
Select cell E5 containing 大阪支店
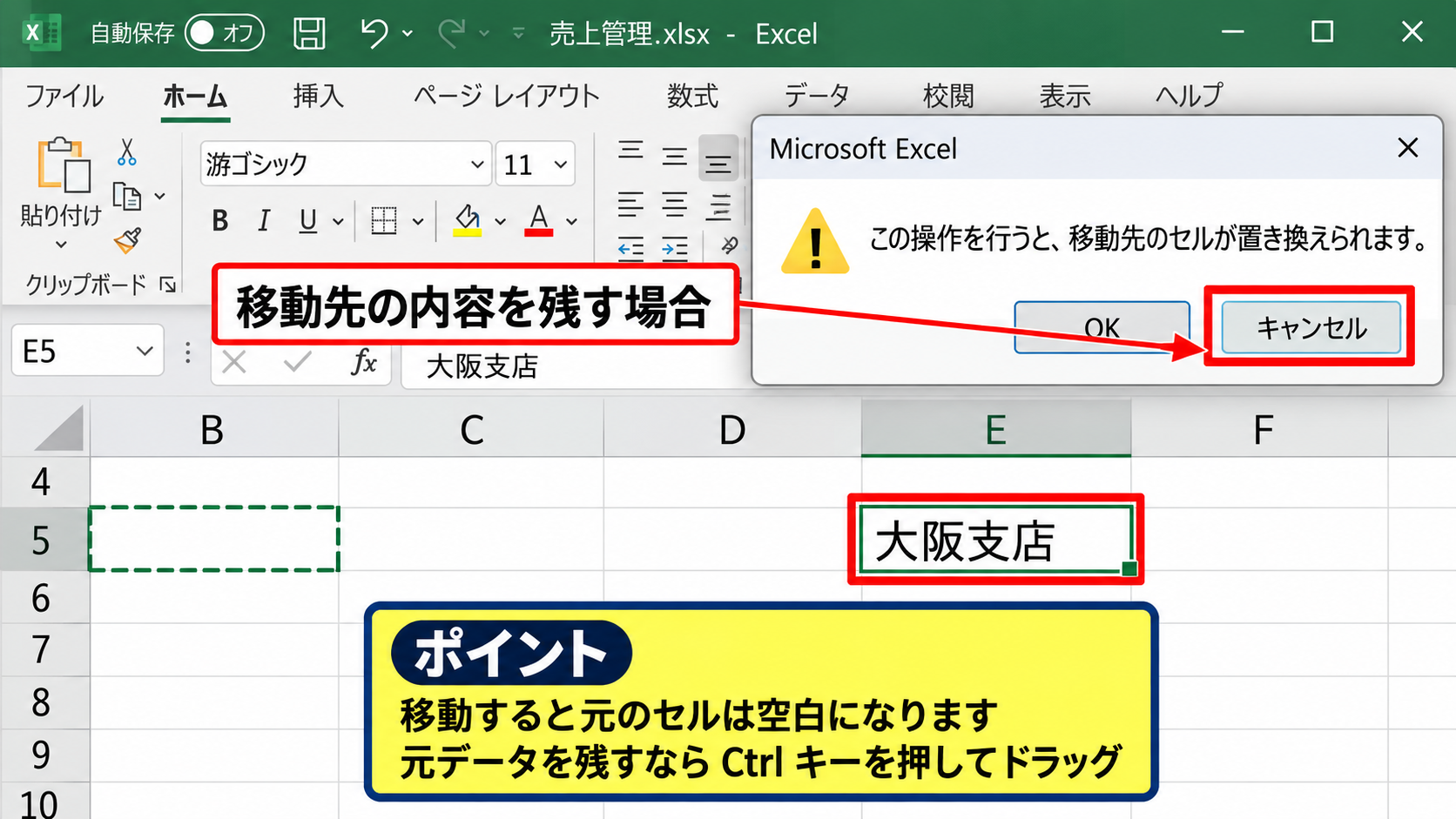click(996, 540)
